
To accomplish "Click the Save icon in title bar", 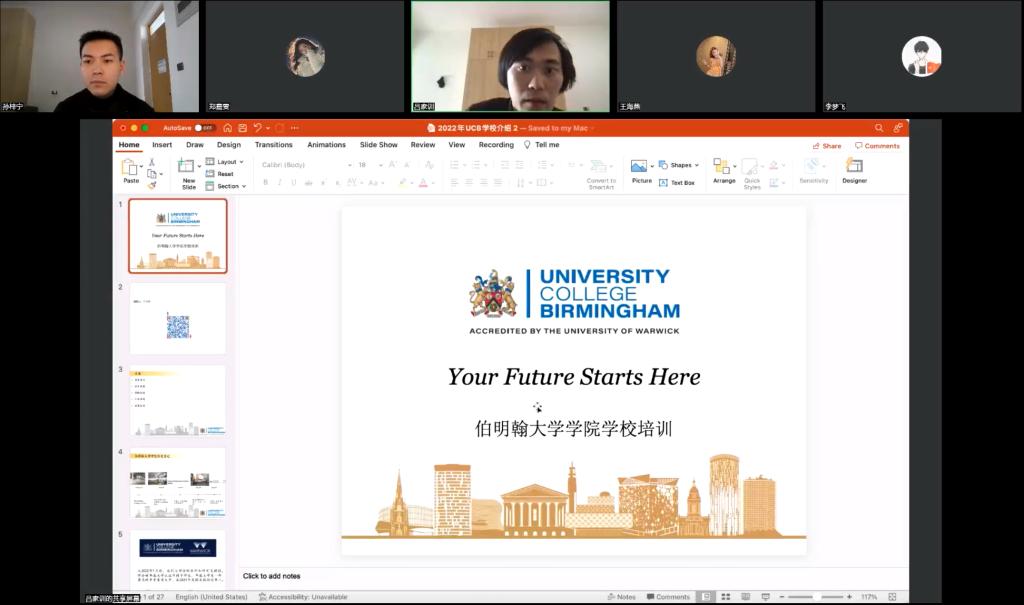I will 242,128.
